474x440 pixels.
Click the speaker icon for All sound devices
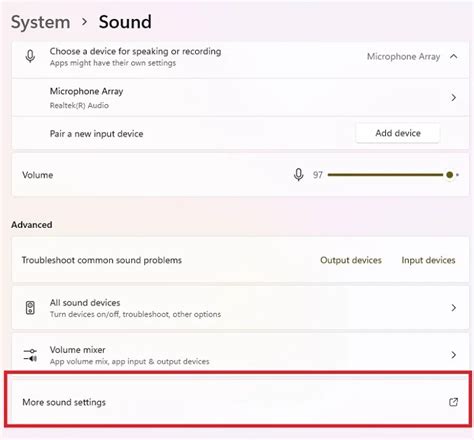click(x=30, y=308)
